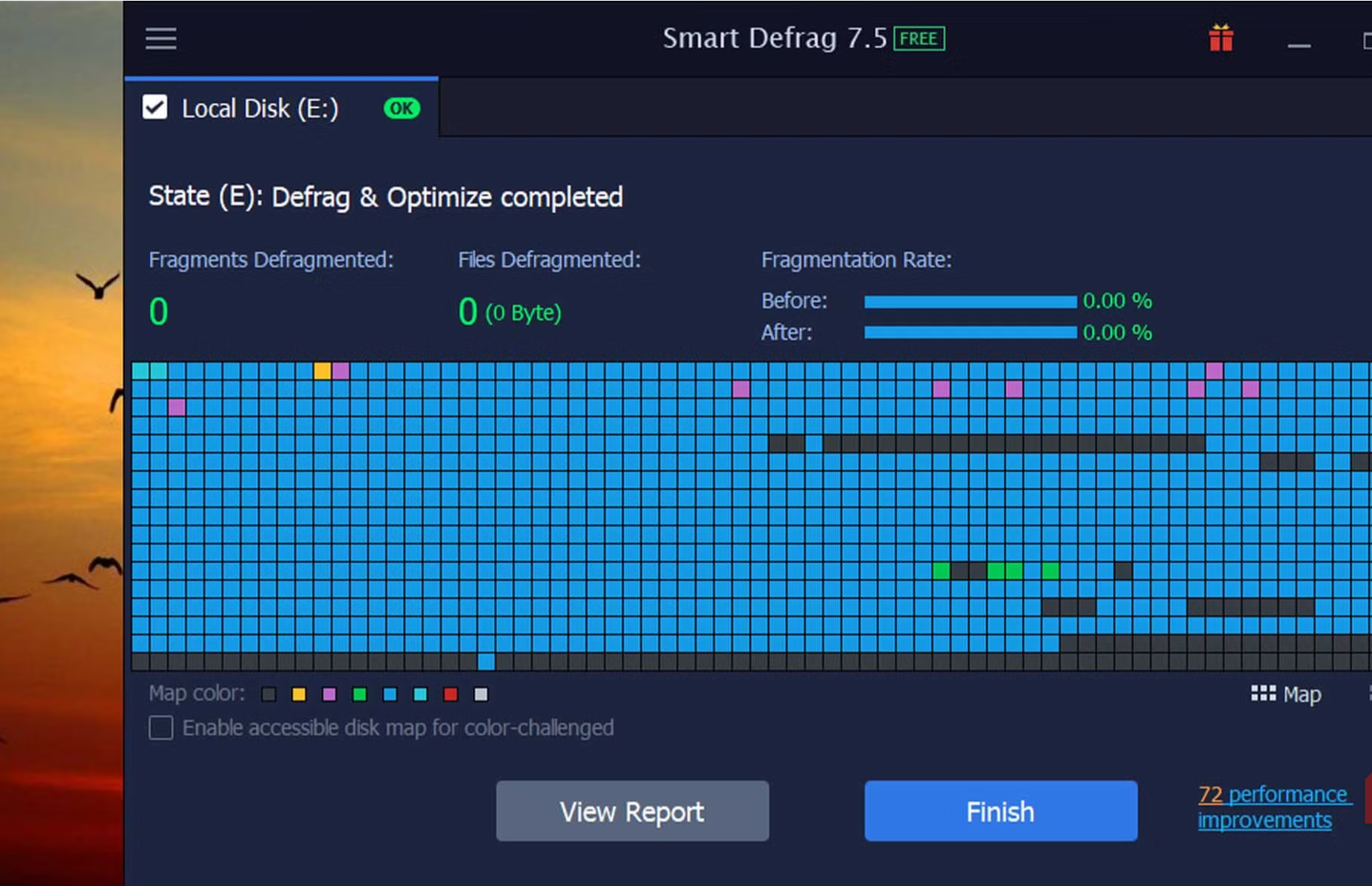The height and width of the screenshot is (886, 1372).
Task: Pick the purple map color swatch
Action: pyautogui.click(x=330, y=694)
